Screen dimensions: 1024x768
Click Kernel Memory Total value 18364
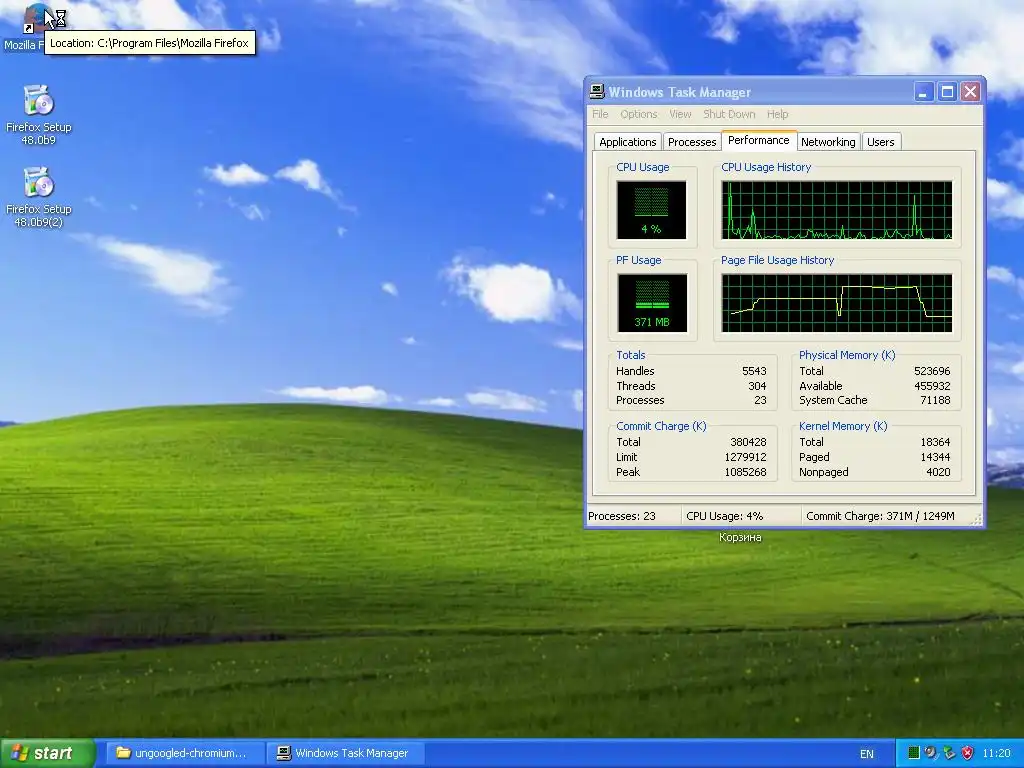coord(935,442)
